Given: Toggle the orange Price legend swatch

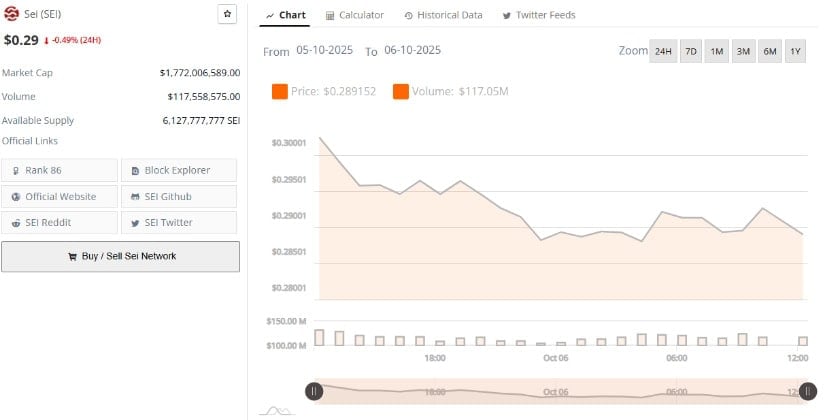Looking at the screenshot, I should (x=279, y=92).
